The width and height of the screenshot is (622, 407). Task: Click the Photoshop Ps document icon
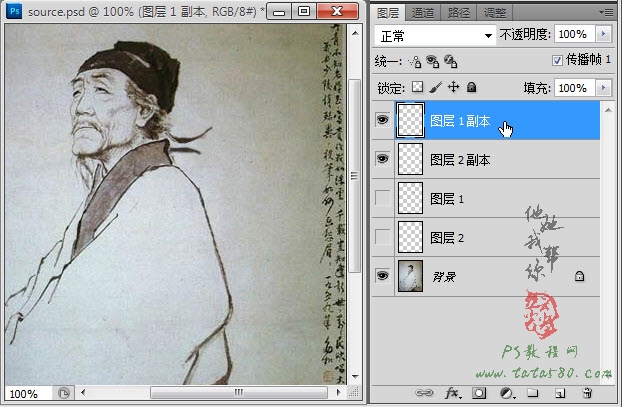(14, 11)
